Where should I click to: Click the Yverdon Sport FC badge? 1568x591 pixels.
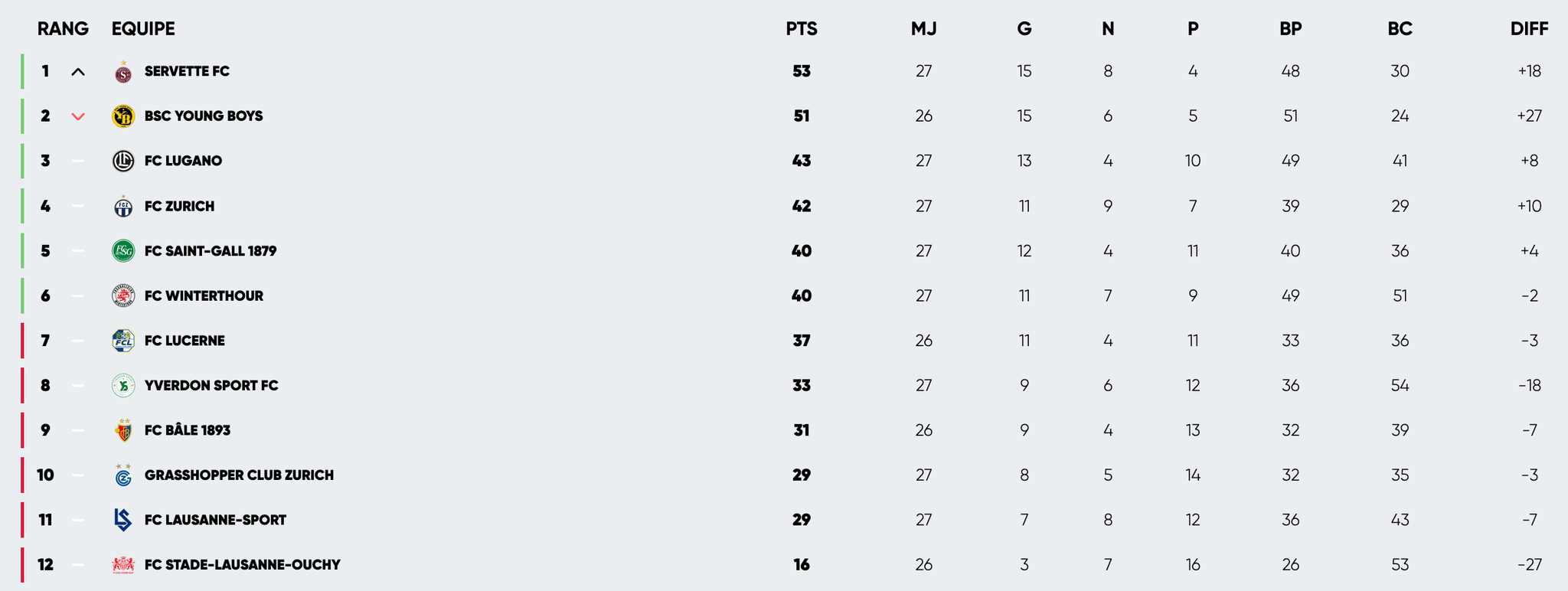tap(123, 386)
